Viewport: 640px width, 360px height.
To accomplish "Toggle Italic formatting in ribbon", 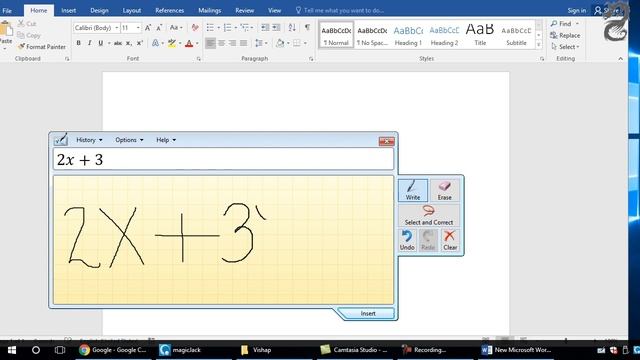I will pos(89,43).
